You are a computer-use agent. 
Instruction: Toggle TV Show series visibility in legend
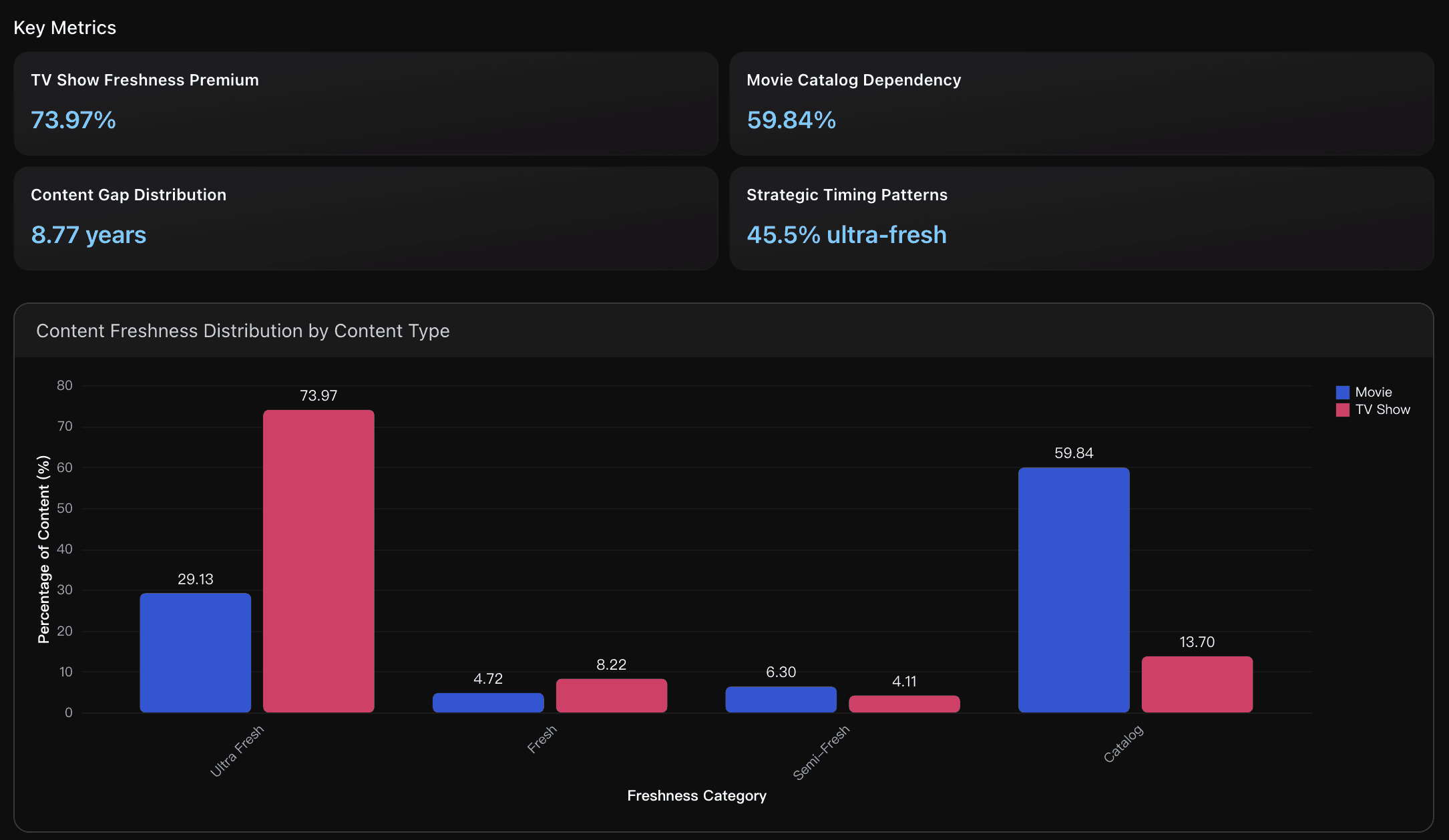coord(1378,409)
